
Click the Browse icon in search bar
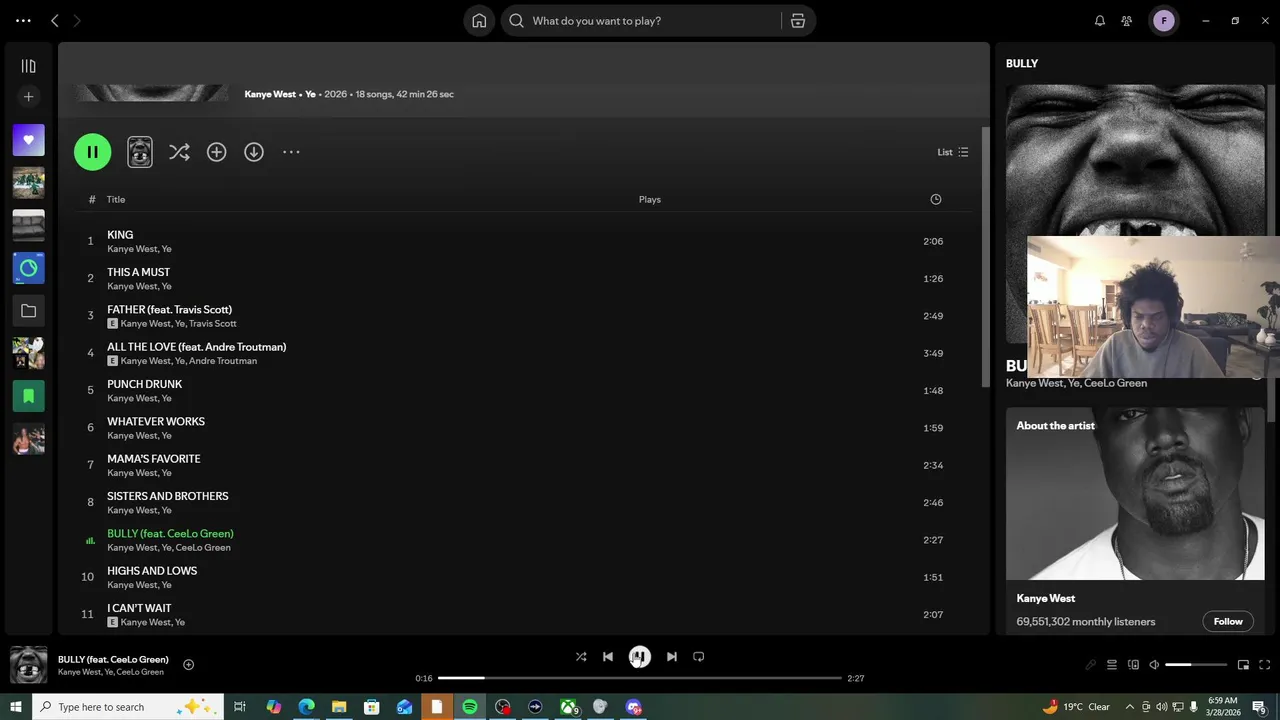(798, 21)
